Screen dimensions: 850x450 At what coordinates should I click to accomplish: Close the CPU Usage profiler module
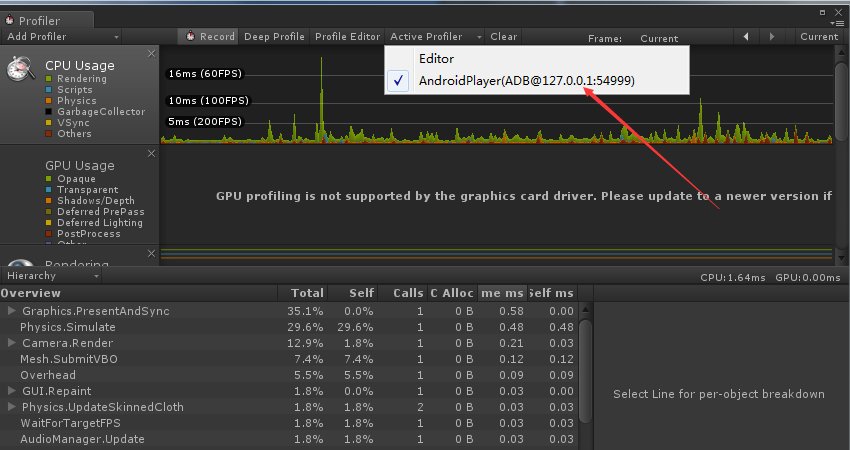[x=151, y=53]
